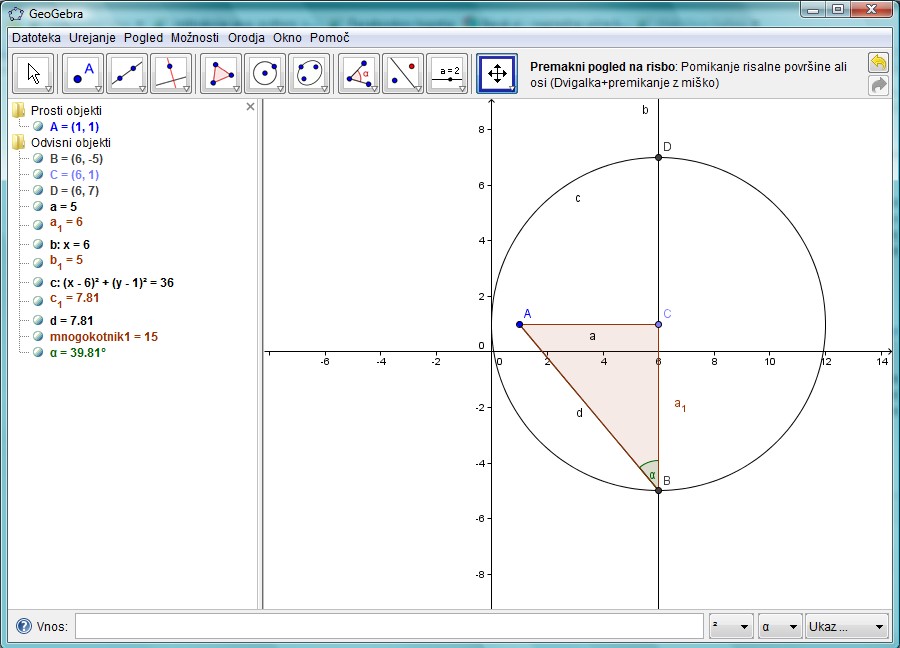The image size is (900, 648).
Task: Open the Datoteka menu
Action: [x=36, y=37]
